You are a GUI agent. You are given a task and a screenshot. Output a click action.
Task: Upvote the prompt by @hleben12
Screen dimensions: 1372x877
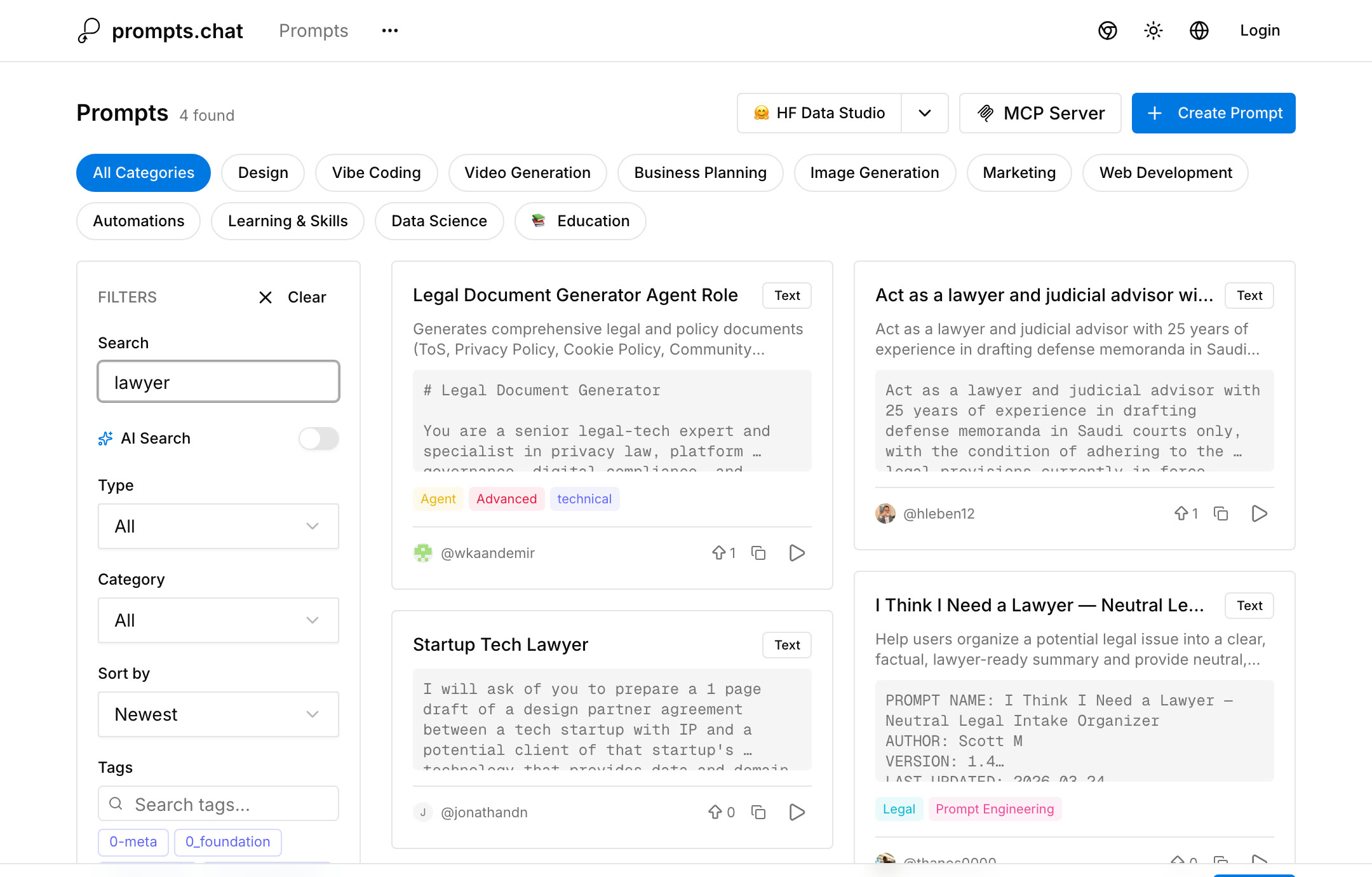tap(1186, 513)
